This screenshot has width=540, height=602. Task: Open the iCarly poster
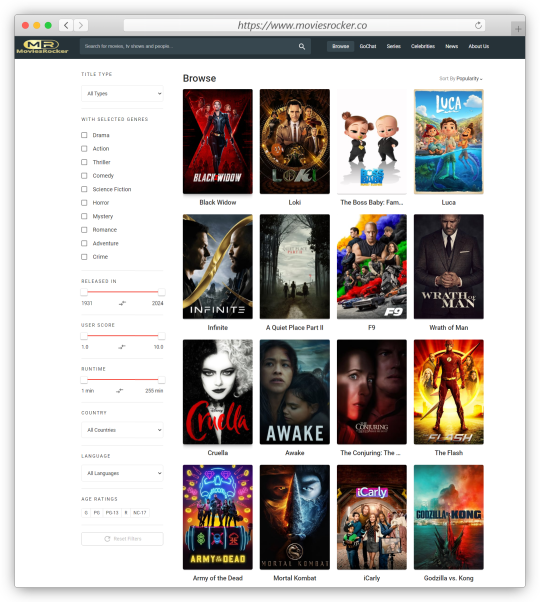[x=372, y=517]
